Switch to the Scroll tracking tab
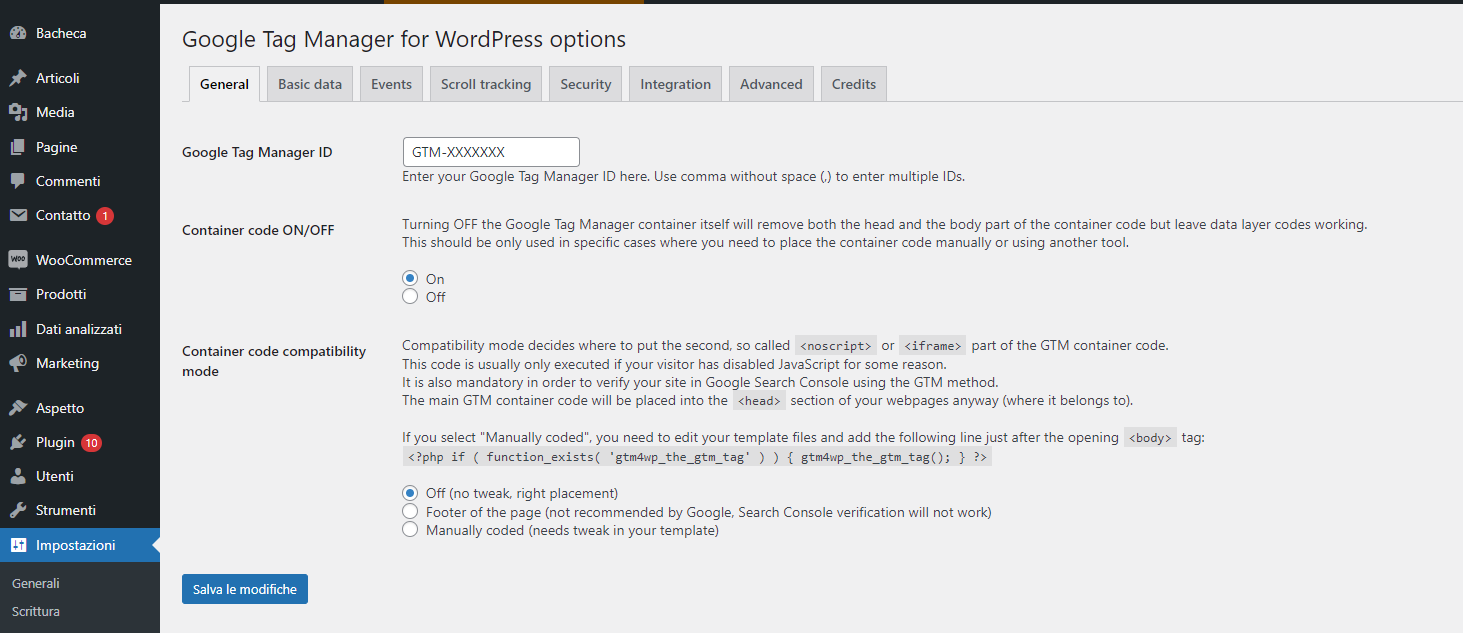The image size is (1463, 633). click(486, 84)
